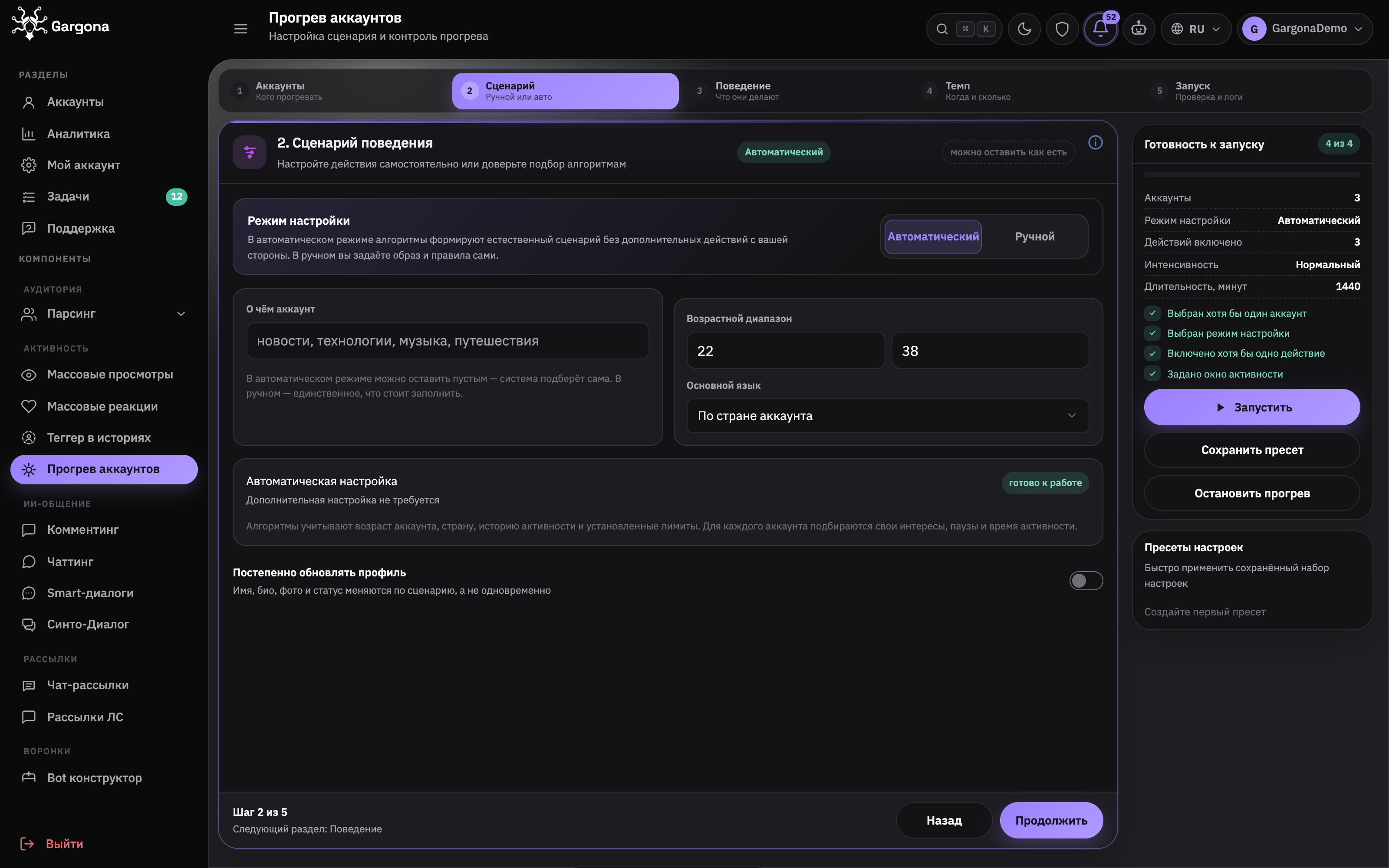The height and width of the screenshot is (868, 1389).
Task: Open Комментинг in the sidebar
Action: coord(104,530)
